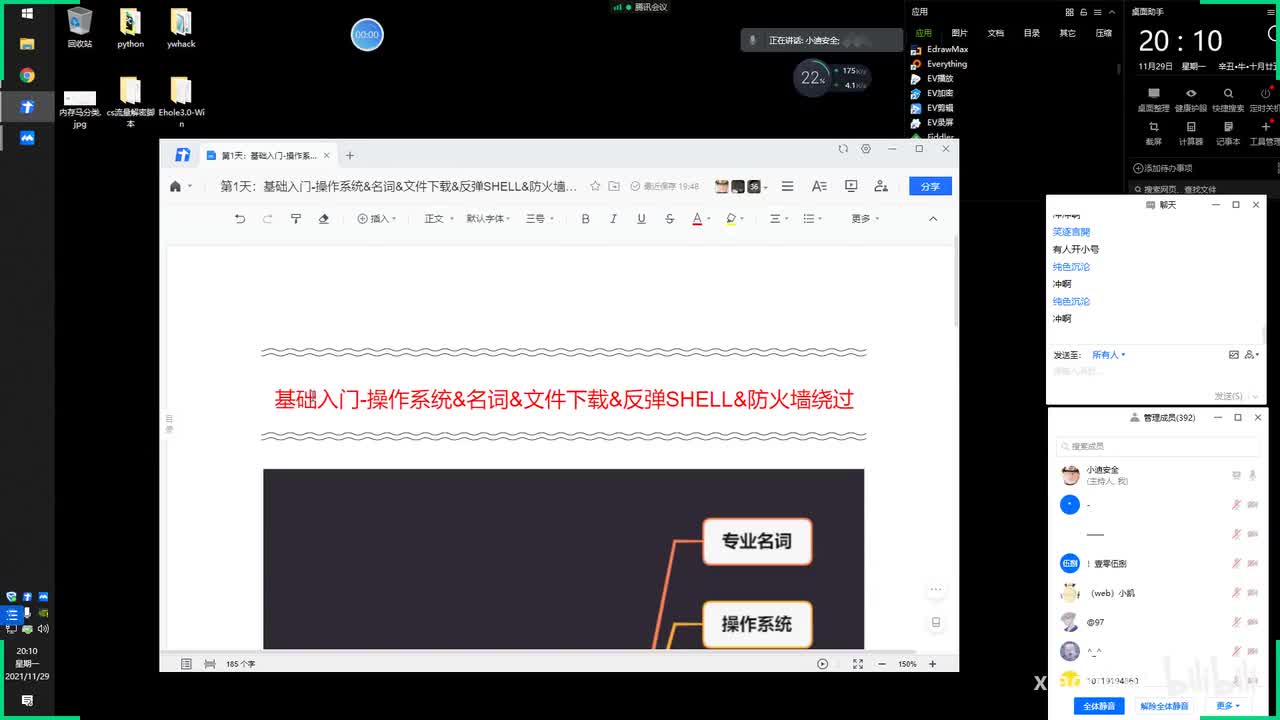Viewport: 1280px width, 720px height.
Task: Open the 默认字体 font dropdown
Action: [489, 218]
